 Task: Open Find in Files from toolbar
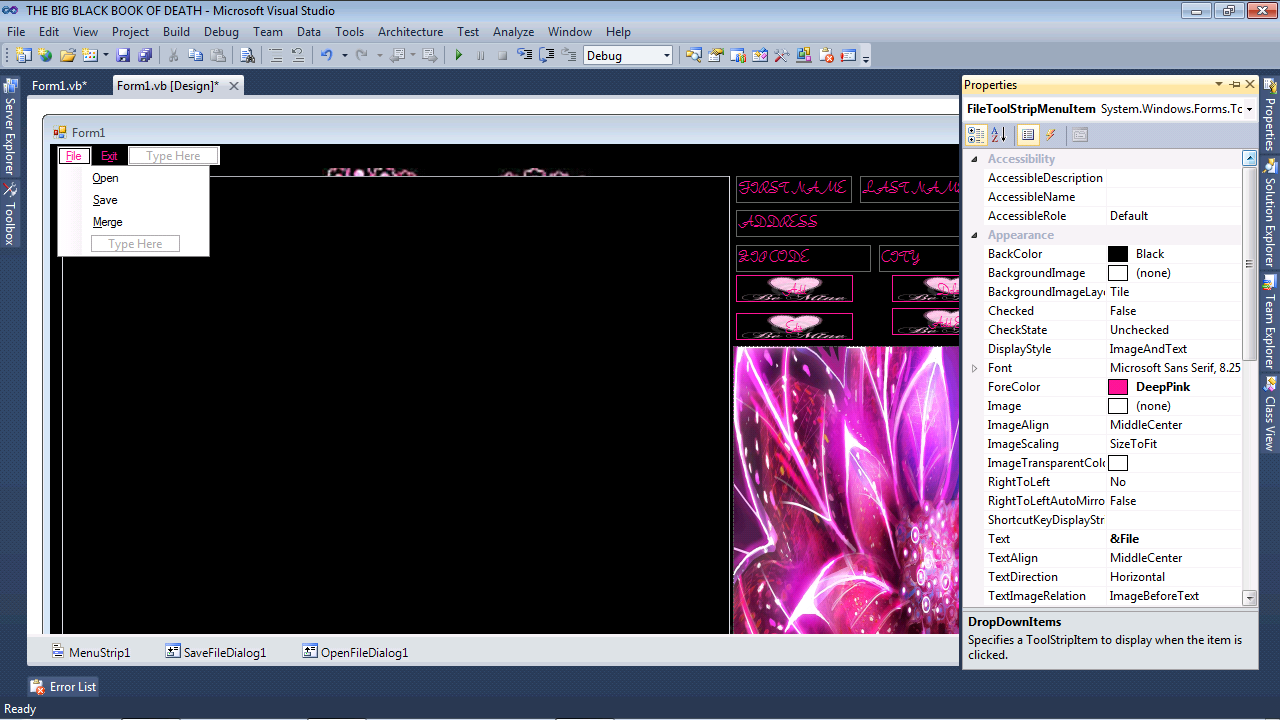(247, 56)
